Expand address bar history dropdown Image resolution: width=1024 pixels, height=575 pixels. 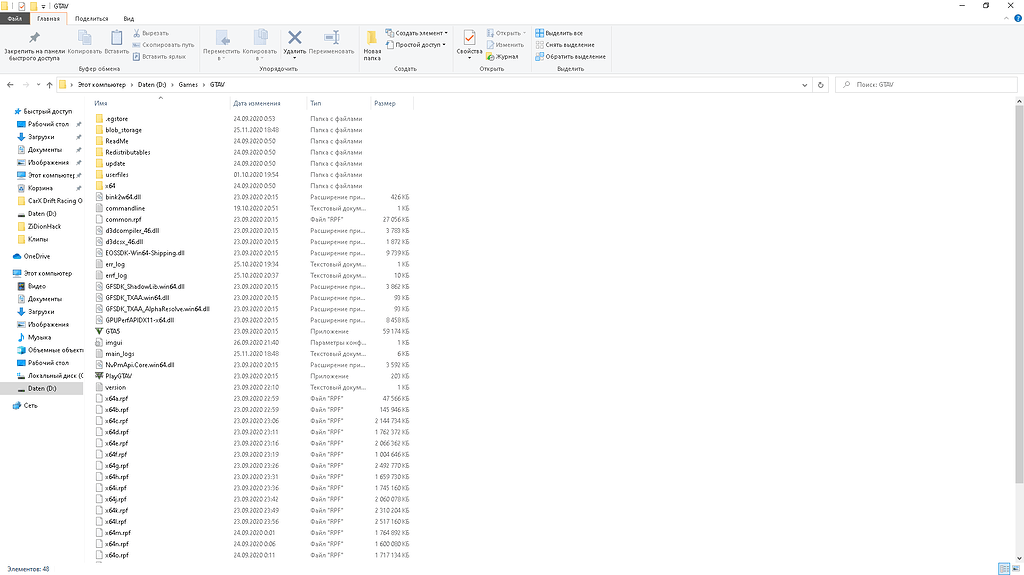click(805, 84)
